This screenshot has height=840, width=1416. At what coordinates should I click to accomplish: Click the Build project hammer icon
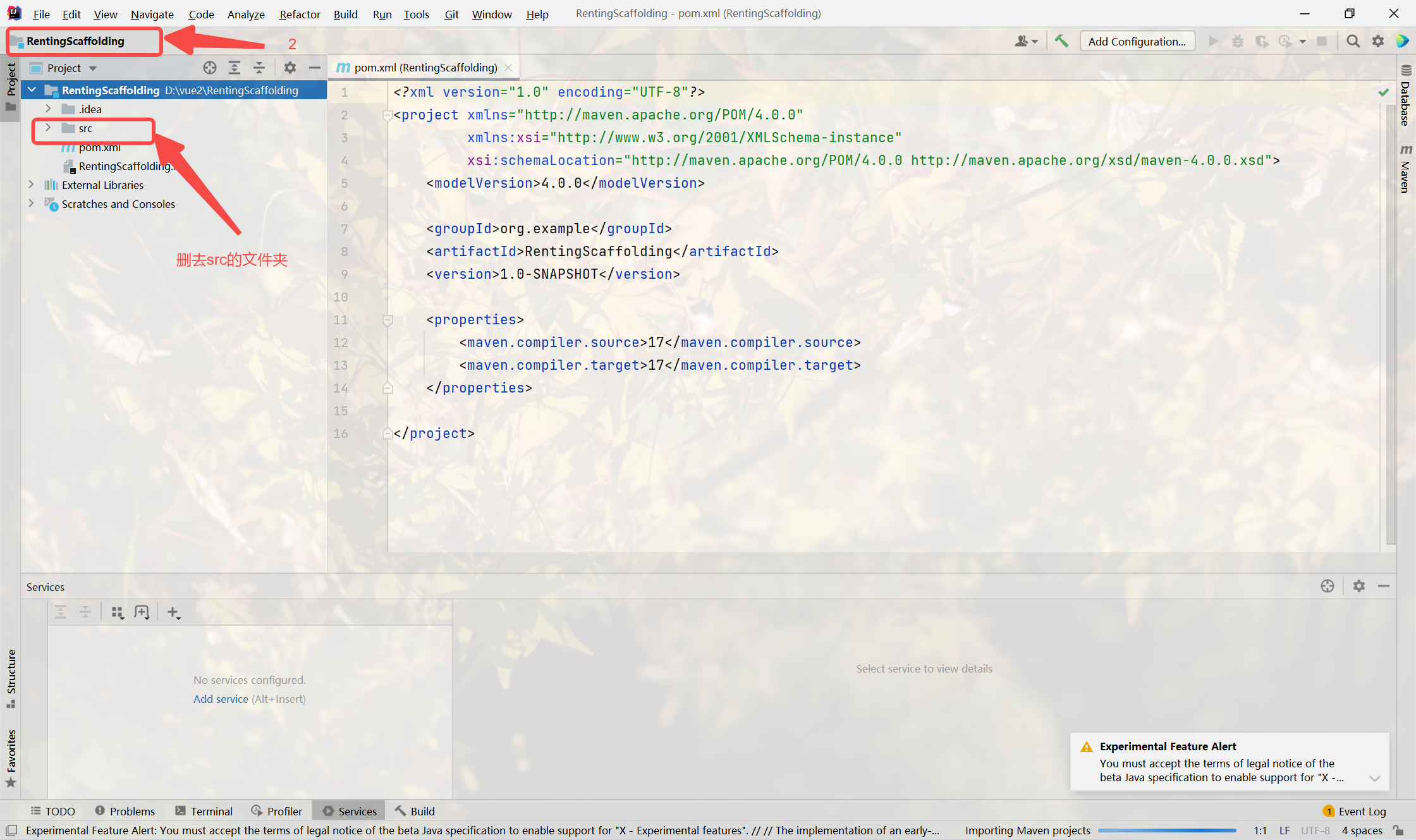(x=1061, y=41)
